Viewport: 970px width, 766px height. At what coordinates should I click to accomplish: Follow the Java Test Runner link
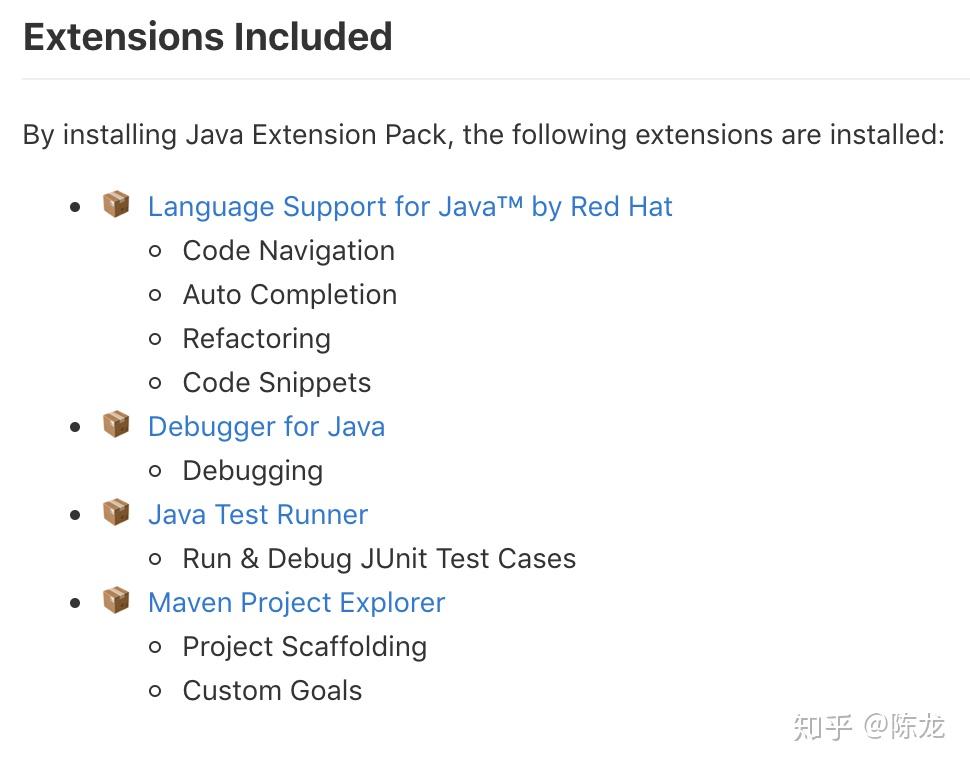point(258,515)
